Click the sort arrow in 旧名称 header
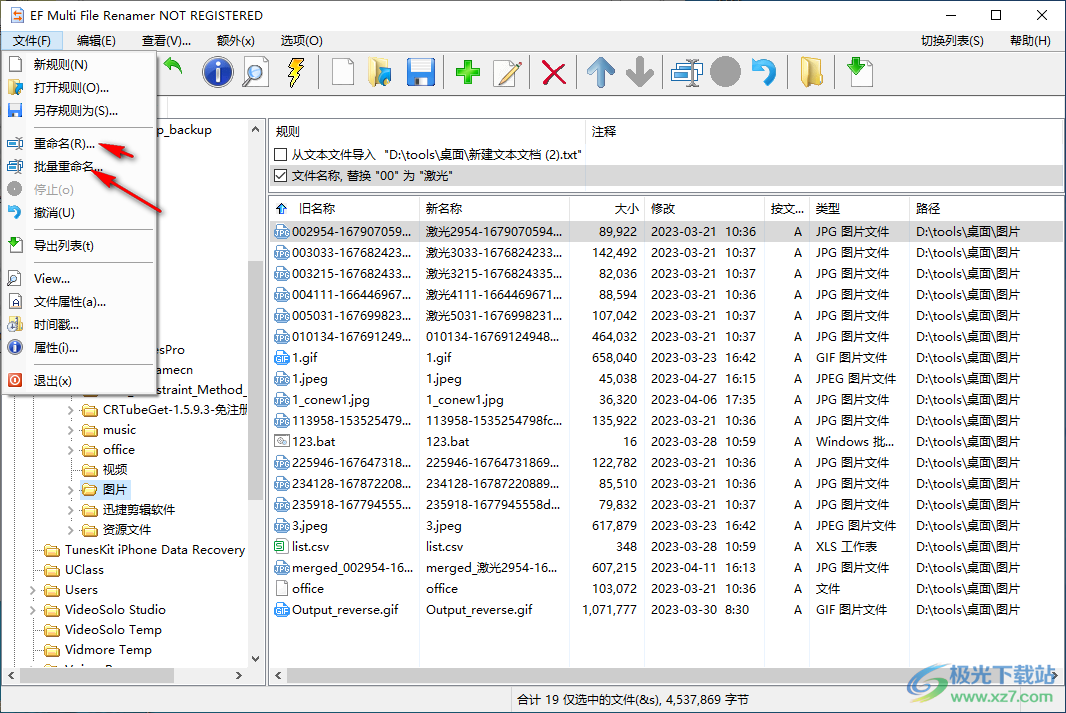1066x713 pixels. coord(281,209)
